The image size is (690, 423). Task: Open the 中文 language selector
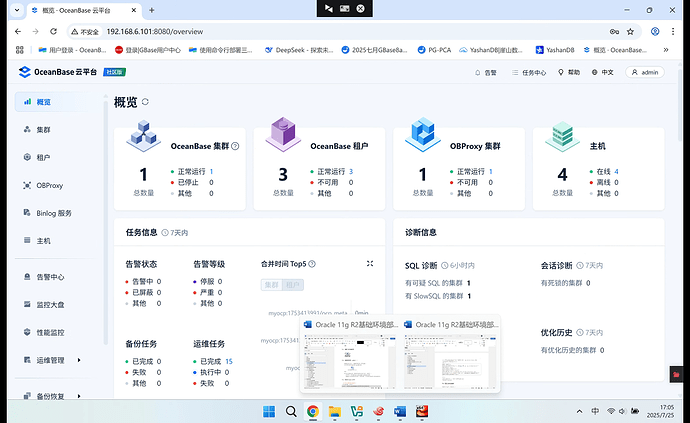(x=602, y=72)
